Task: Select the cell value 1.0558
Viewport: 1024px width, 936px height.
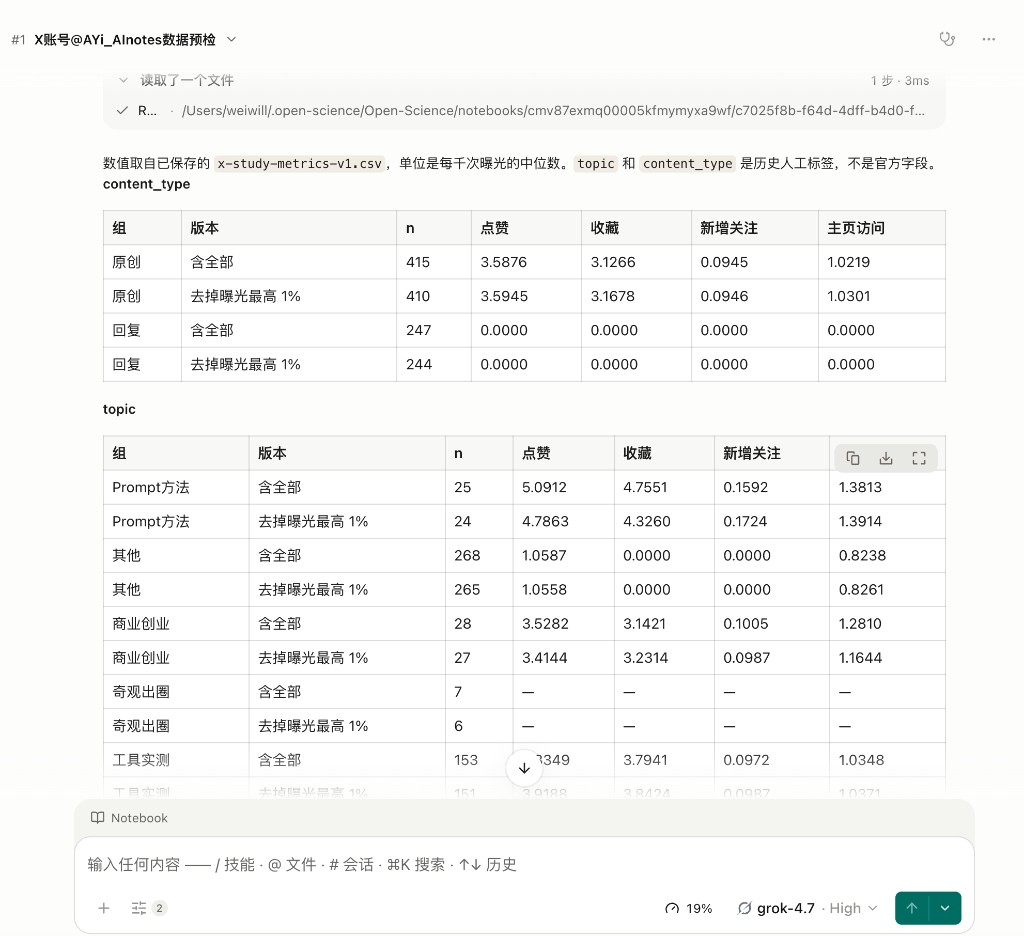Action: (x=544, y=589)
